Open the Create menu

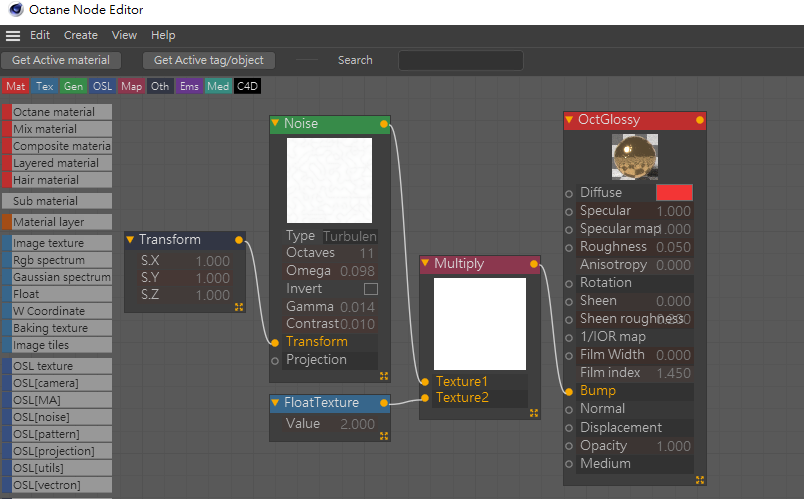click(81, 35)
